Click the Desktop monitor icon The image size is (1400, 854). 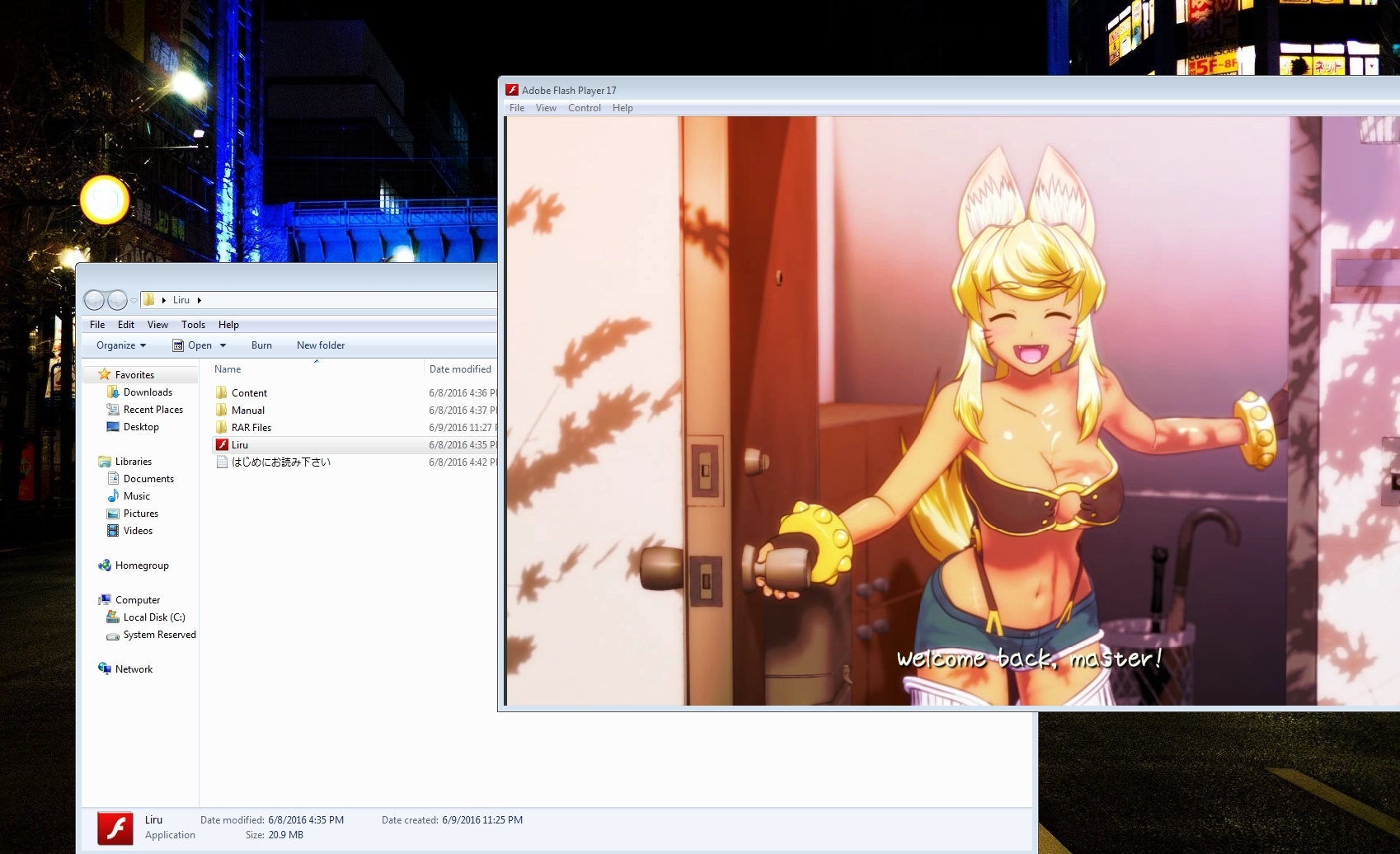click(113, 427)
